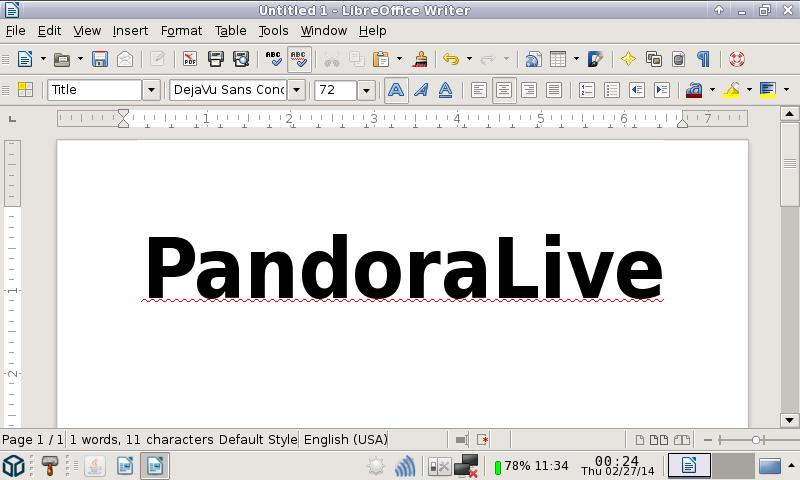Click the Redo arrow
The image size is (800, 480).
(488, 59)
